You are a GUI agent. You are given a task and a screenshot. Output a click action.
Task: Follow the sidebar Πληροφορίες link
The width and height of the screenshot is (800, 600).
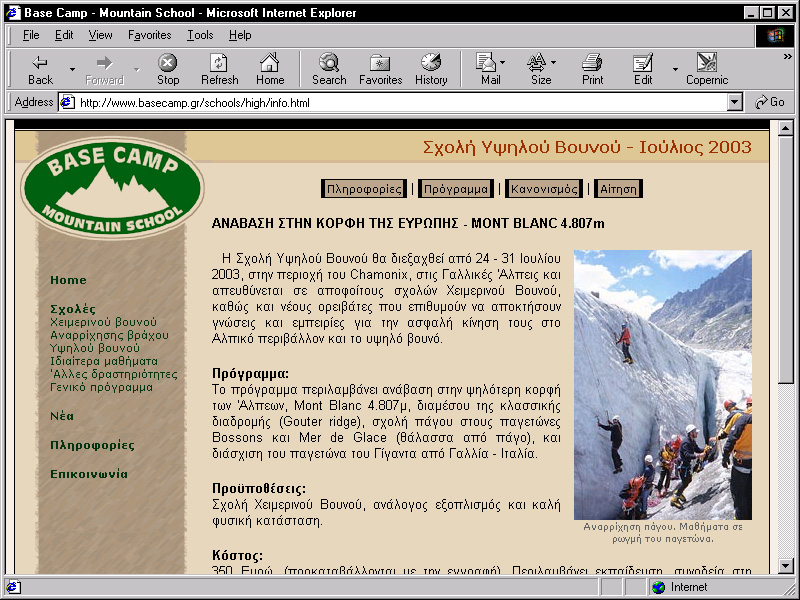coord(92,445)
